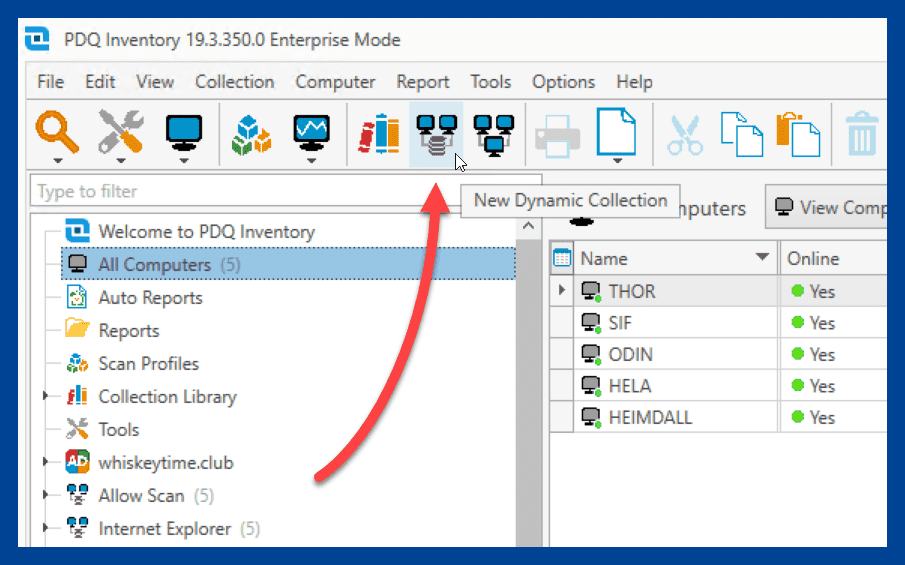Screen dimensions: 905x565
Task: Select All Computers in the tree
Action: 288,264
